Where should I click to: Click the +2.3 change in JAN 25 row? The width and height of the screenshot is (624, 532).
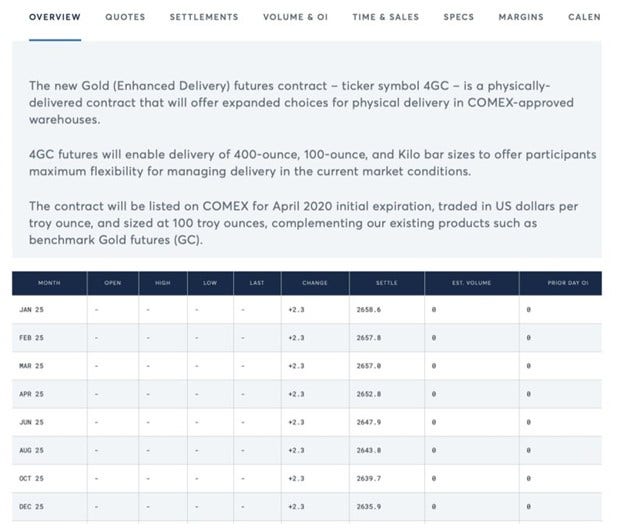point(296,310)
